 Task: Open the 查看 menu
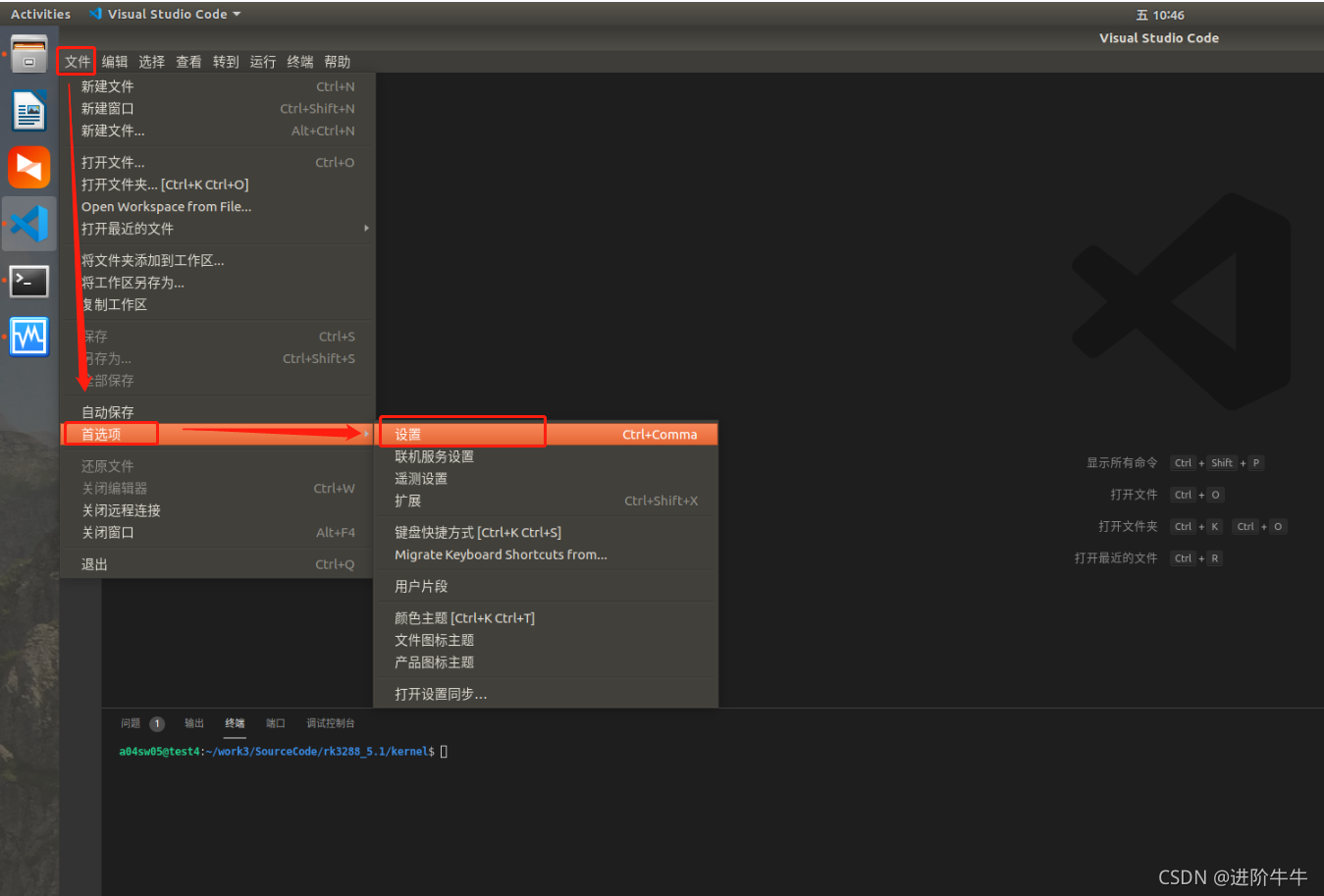pyautogui.click(x=188, y=62)
